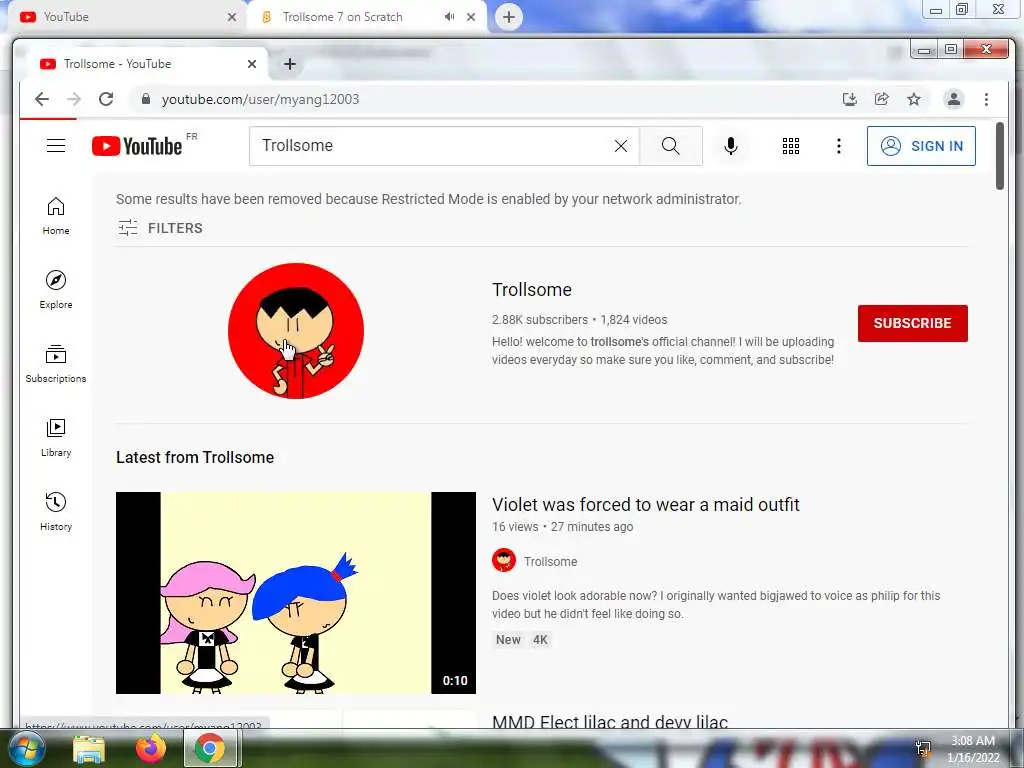Image resolution: width=1024 pixels, height=768 pixels.
Task: Open Firefox from the taskbar
Action: [x=151, y=748]
